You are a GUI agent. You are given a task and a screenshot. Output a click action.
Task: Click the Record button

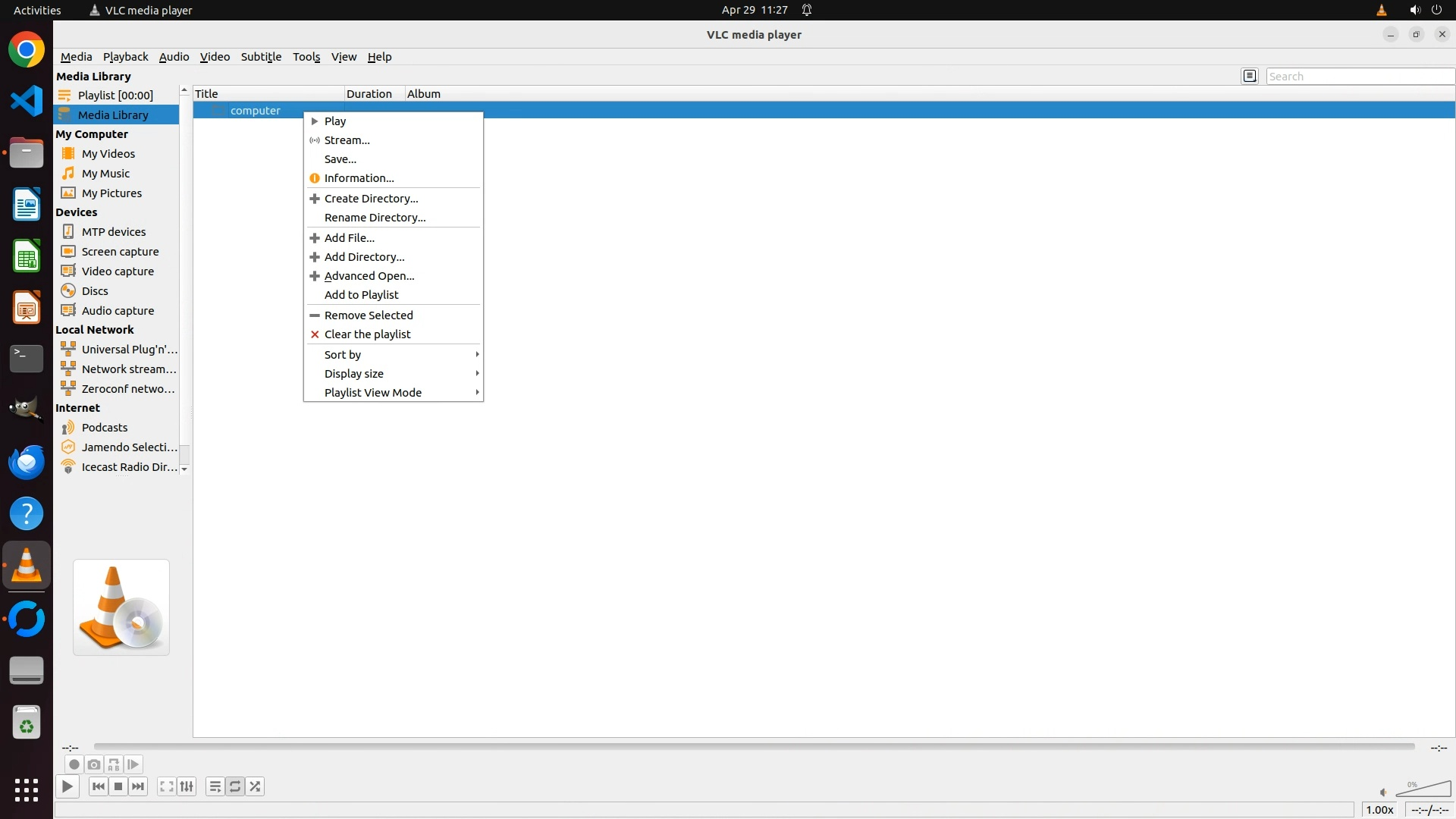74,764
